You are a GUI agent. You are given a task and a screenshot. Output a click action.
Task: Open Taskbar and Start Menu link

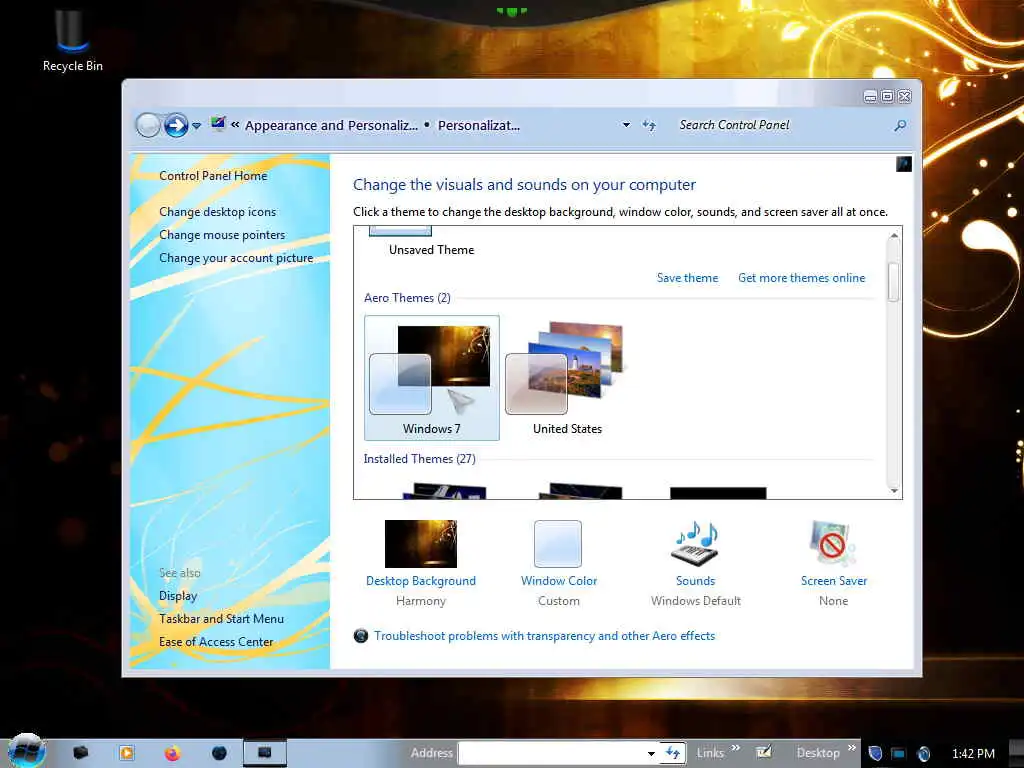point(221,618)
